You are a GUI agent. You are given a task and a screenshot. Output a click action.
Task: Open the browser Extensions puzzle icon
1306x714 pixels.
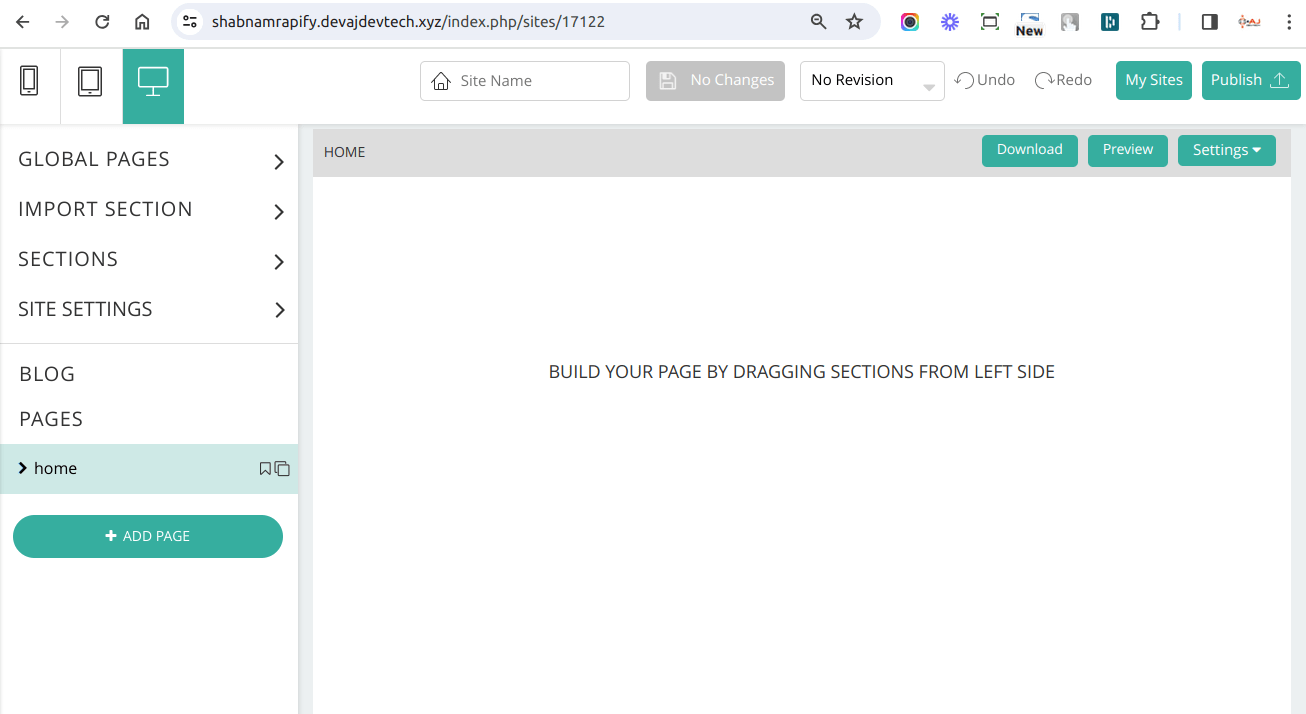(x=1150, y=21)
